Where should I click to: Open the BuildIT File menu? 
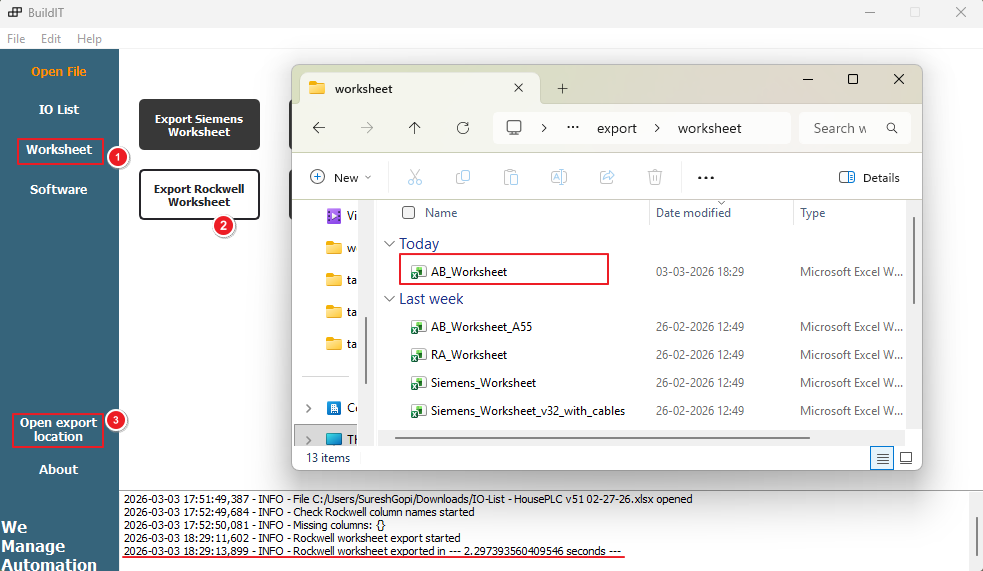[16, 39]
